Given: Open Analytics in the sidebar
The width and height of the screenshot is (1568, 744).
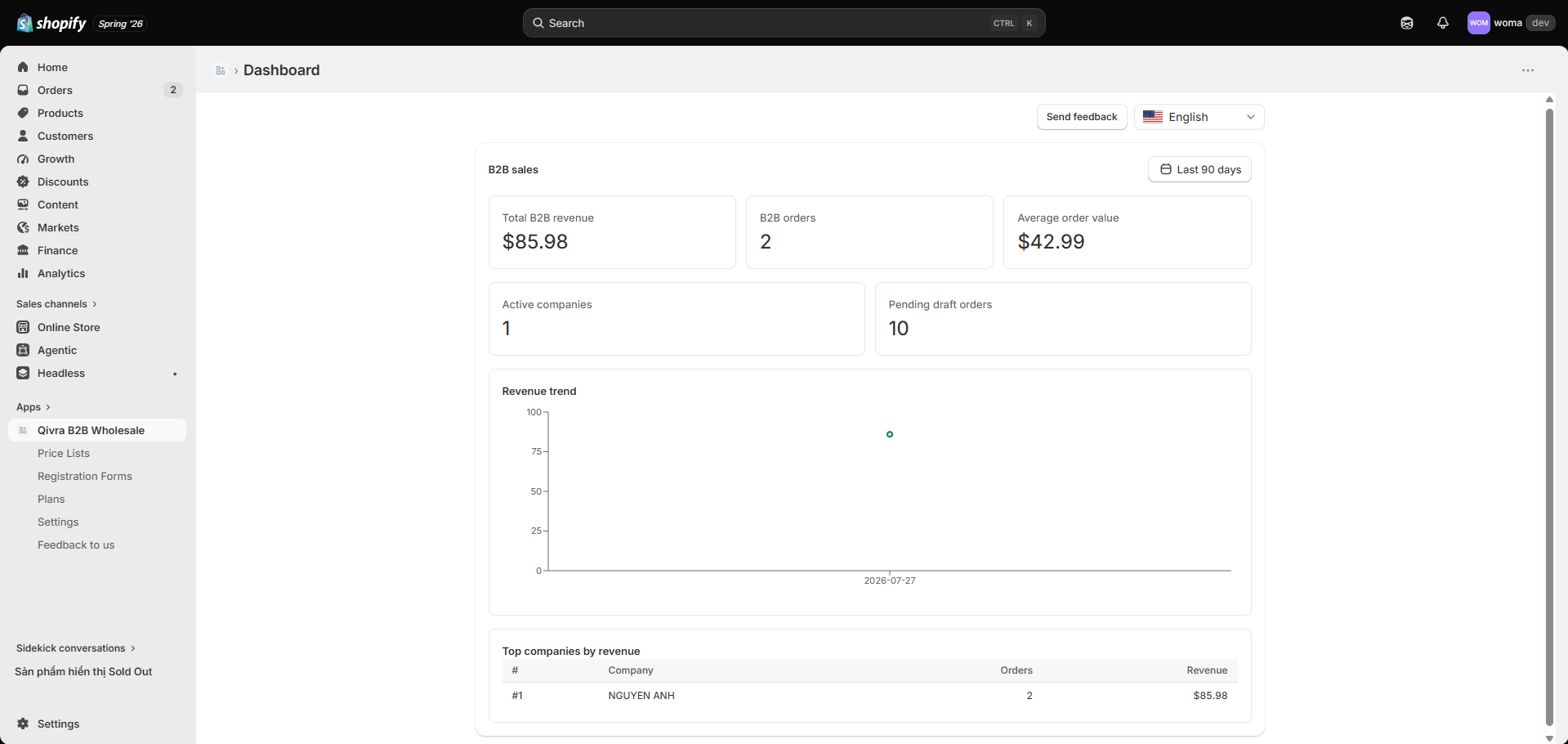Looking at the screenshot, I should (x=97, y=273).
